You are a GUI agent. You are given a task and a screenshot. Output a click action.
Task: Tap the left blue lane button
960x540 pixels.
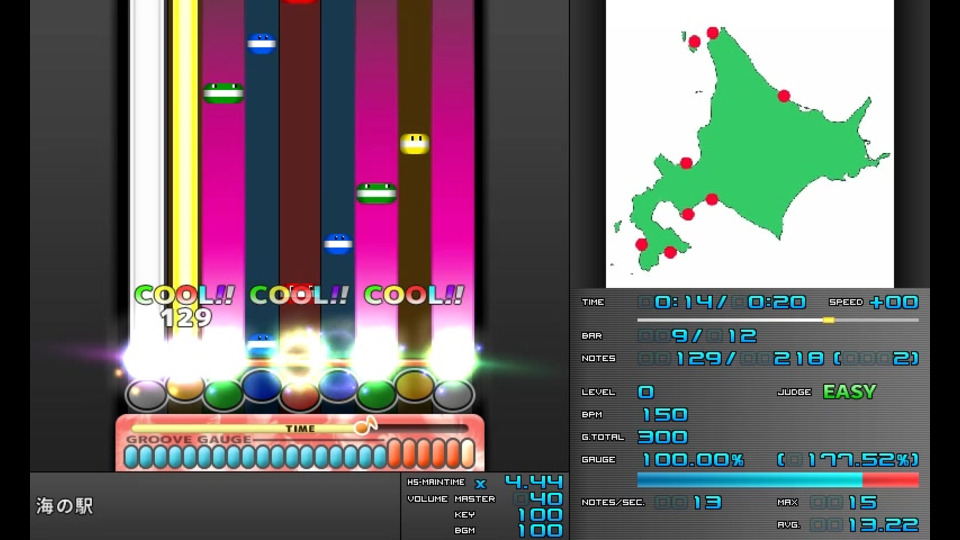coord(261,386)
